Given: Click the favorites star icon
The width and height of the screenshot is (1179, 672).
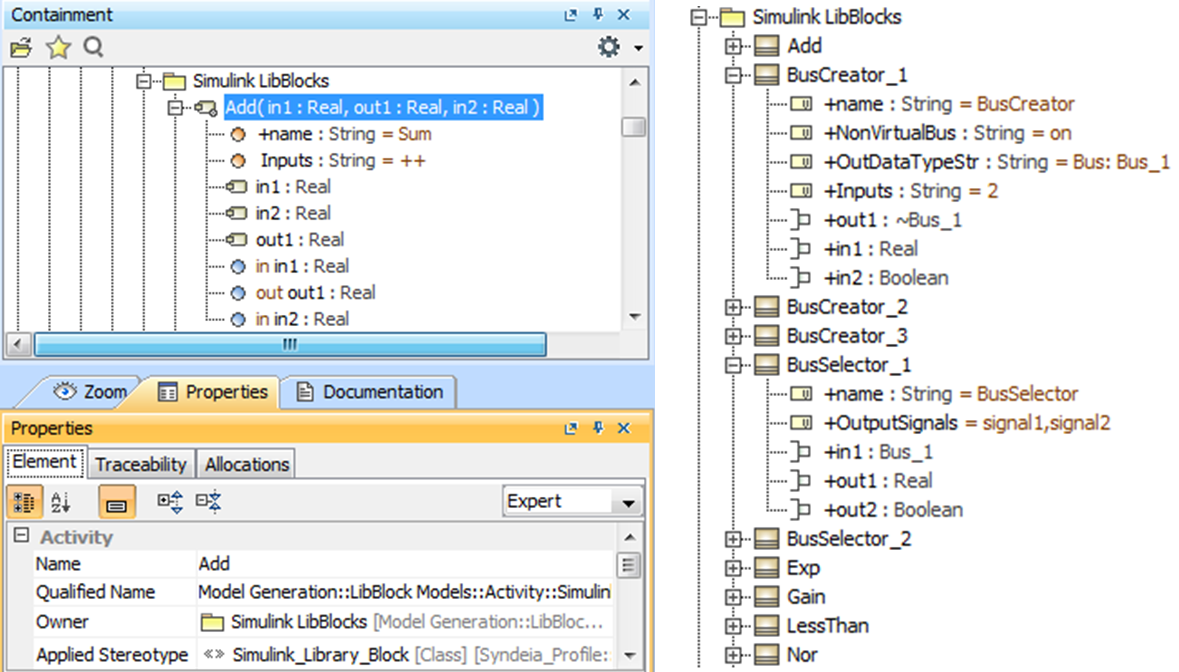Looking at the screenshot, I should coord(55,44).
